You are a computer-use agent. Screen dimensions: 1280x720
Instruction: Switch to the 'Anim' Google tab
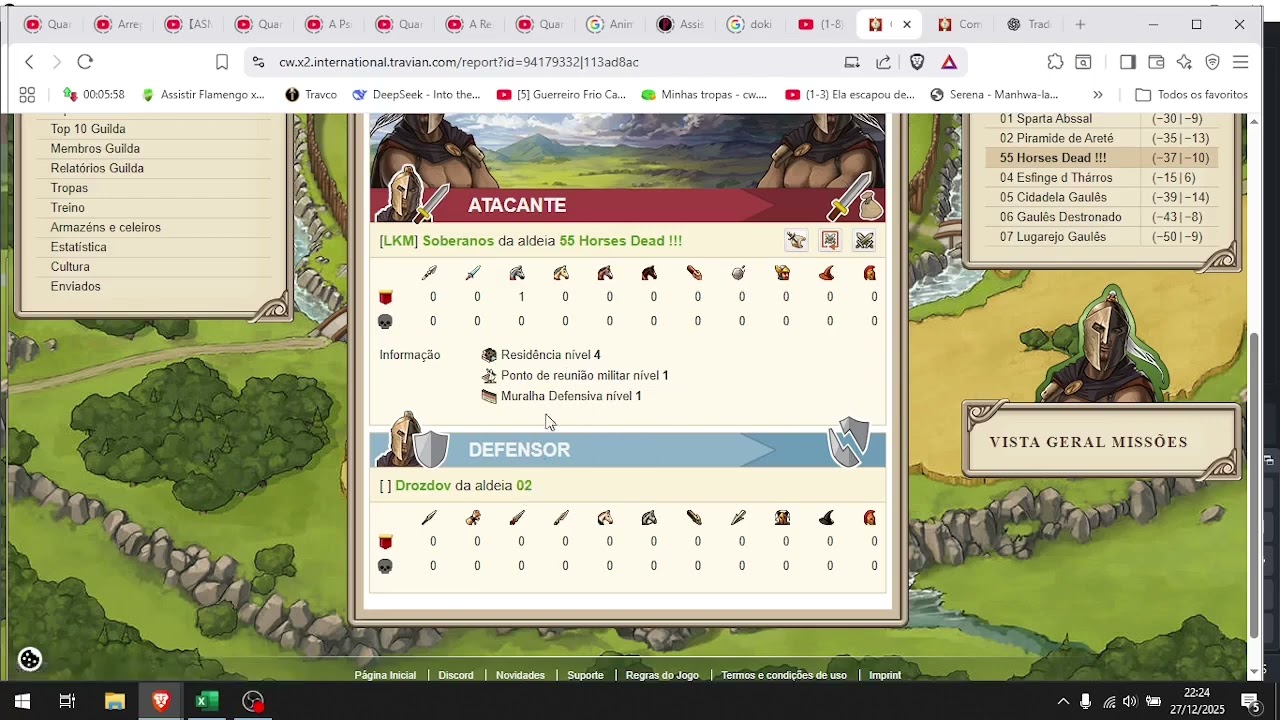tap(610, 24)
